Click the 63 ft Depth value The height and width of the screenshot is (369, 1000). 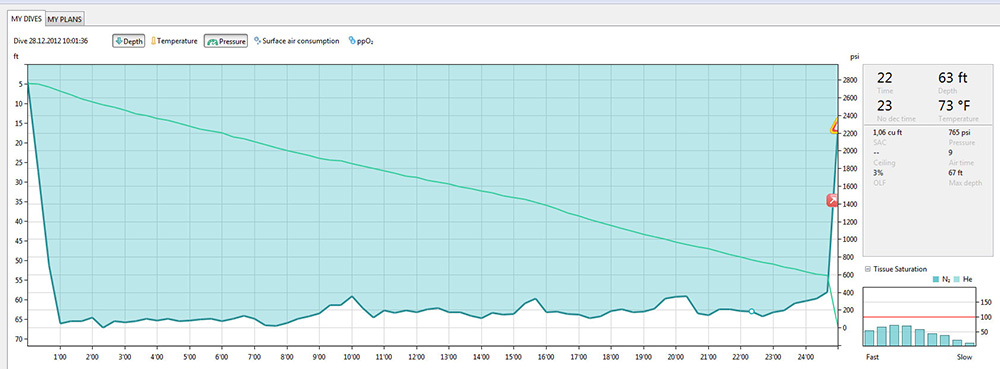953,78
